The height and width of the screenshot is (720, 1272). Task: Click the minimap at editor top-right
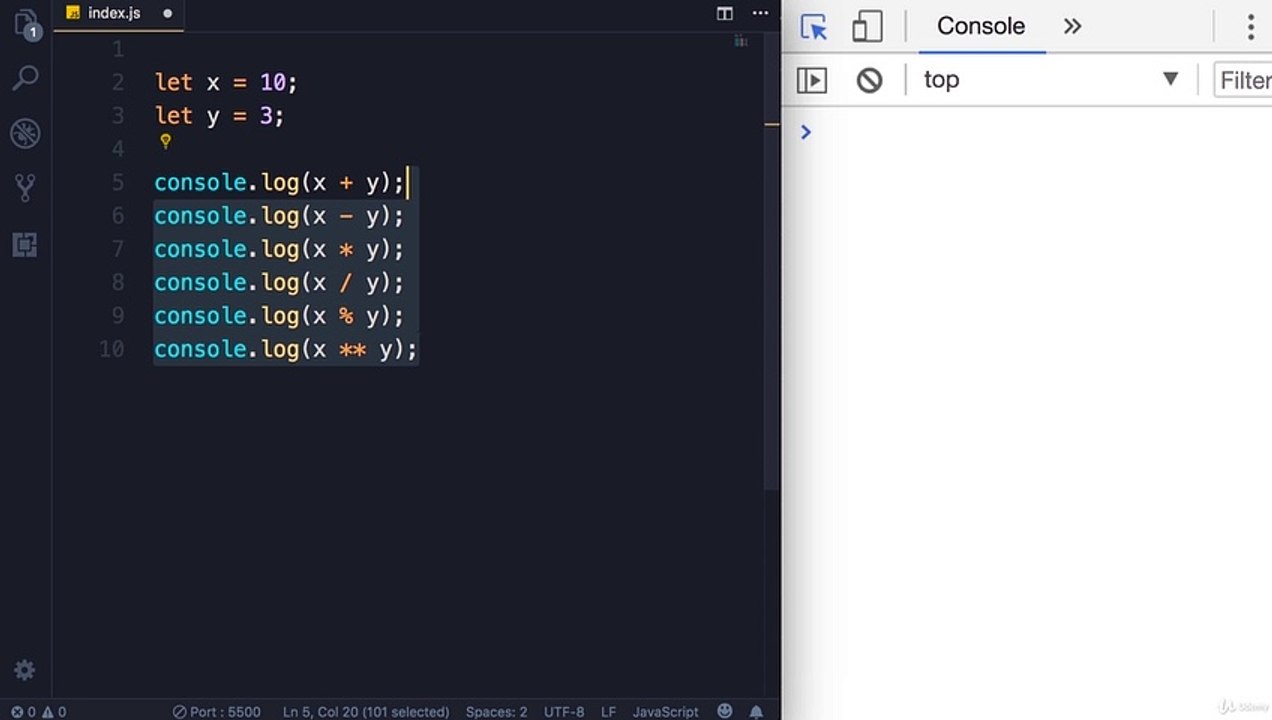741,42
